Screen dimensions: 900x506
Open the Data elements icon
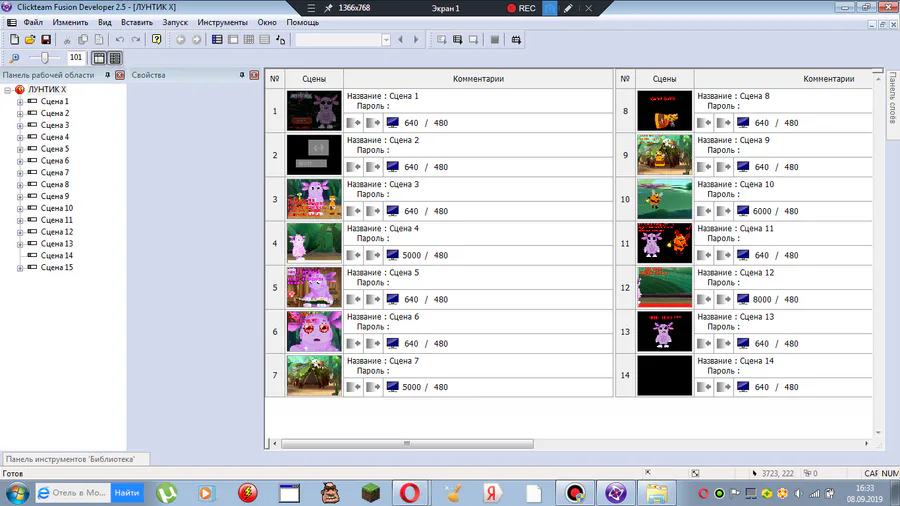[x=281, y=40]
